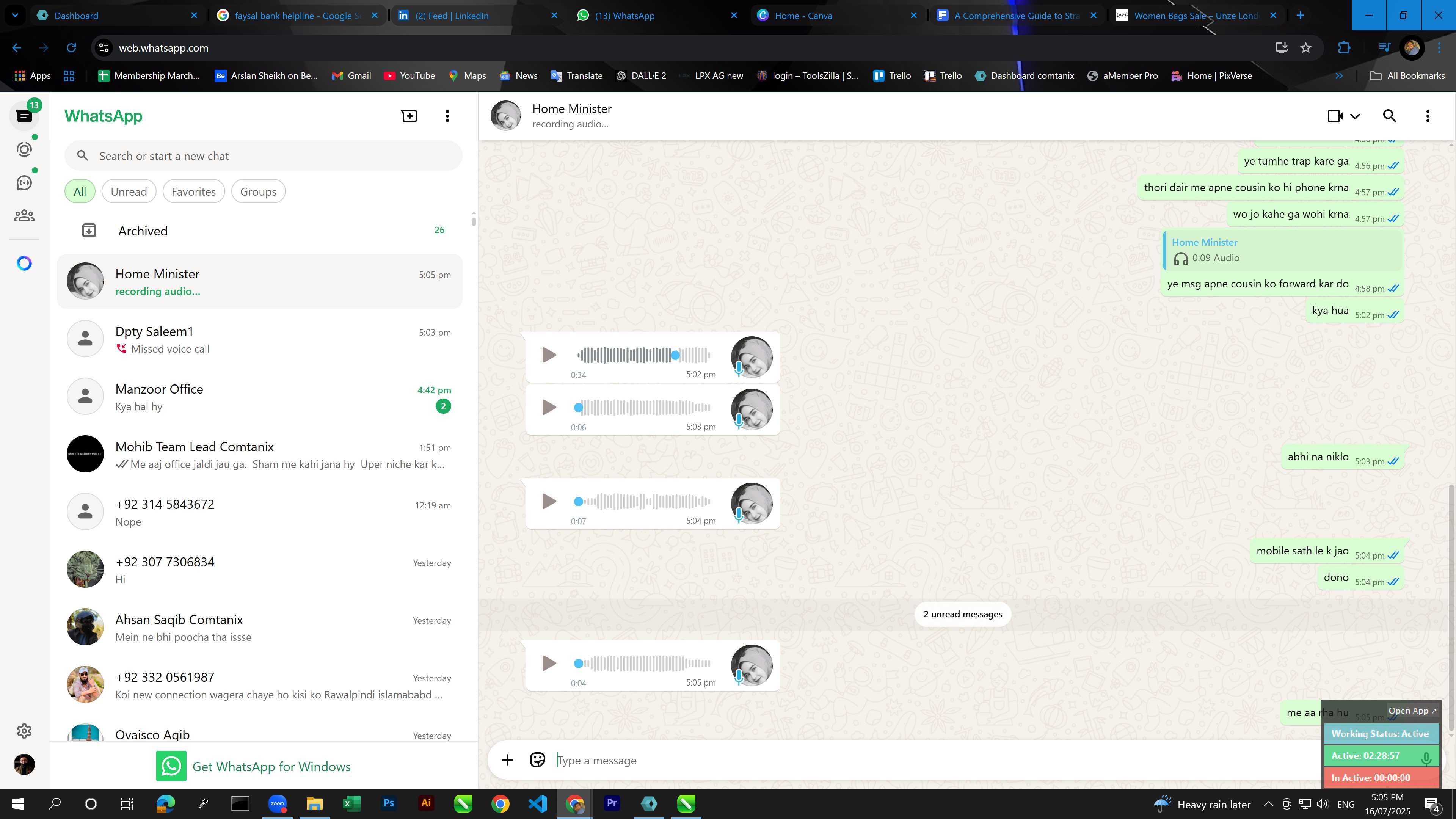Click Open App on the tracker widget
The image size is (1456, 819).
[1412, 711]
